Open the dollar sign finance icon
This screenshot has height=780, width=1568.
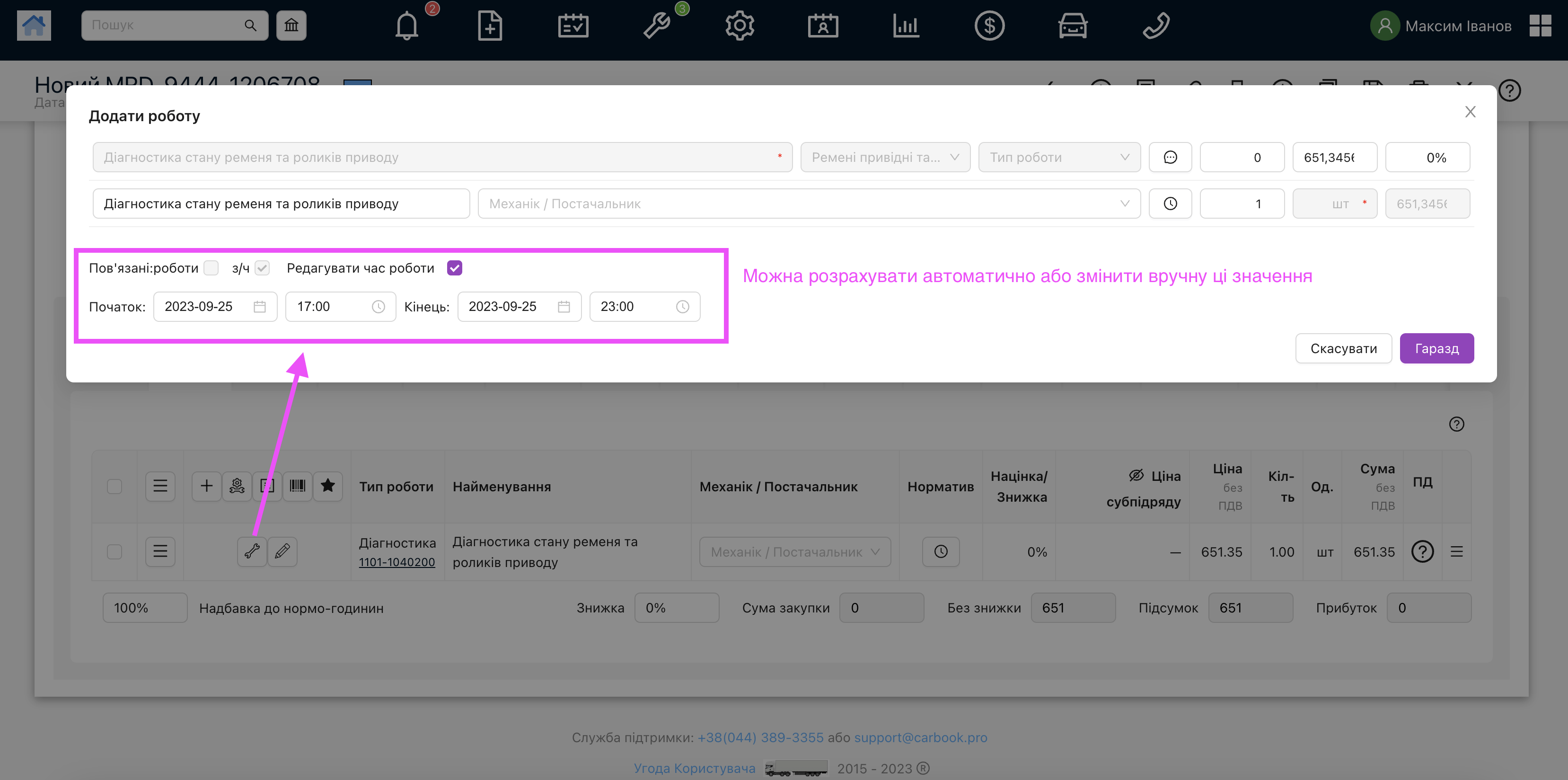pyautogui.click(x=989, y=26)
